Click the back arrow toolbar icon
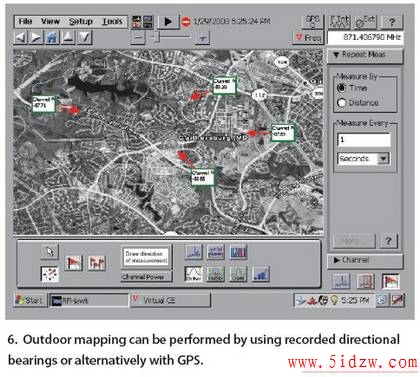Viewport: 420px width, 377px height. (21, 37)
